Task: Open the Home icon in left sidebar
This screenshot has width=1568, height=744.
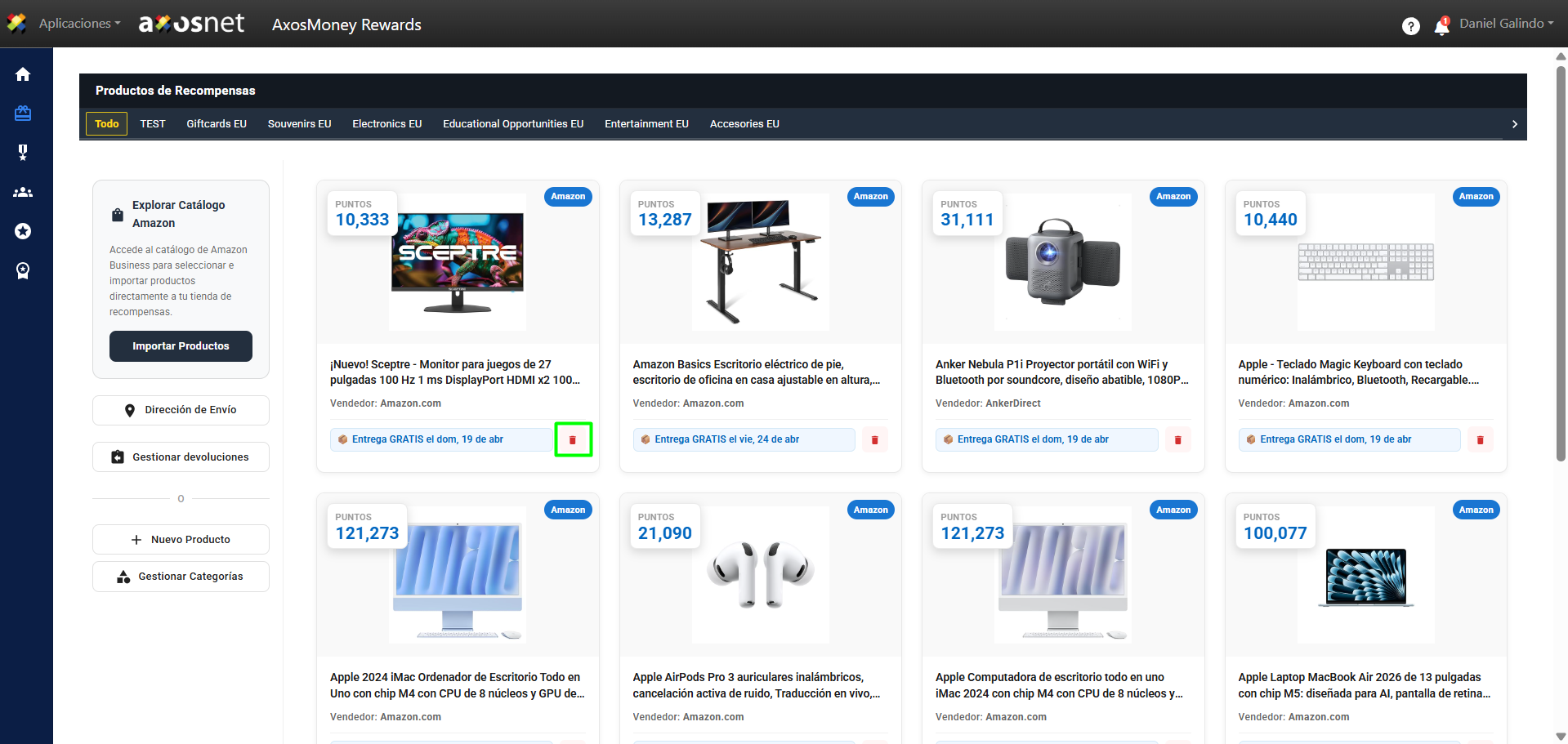Action: point(23,74)
